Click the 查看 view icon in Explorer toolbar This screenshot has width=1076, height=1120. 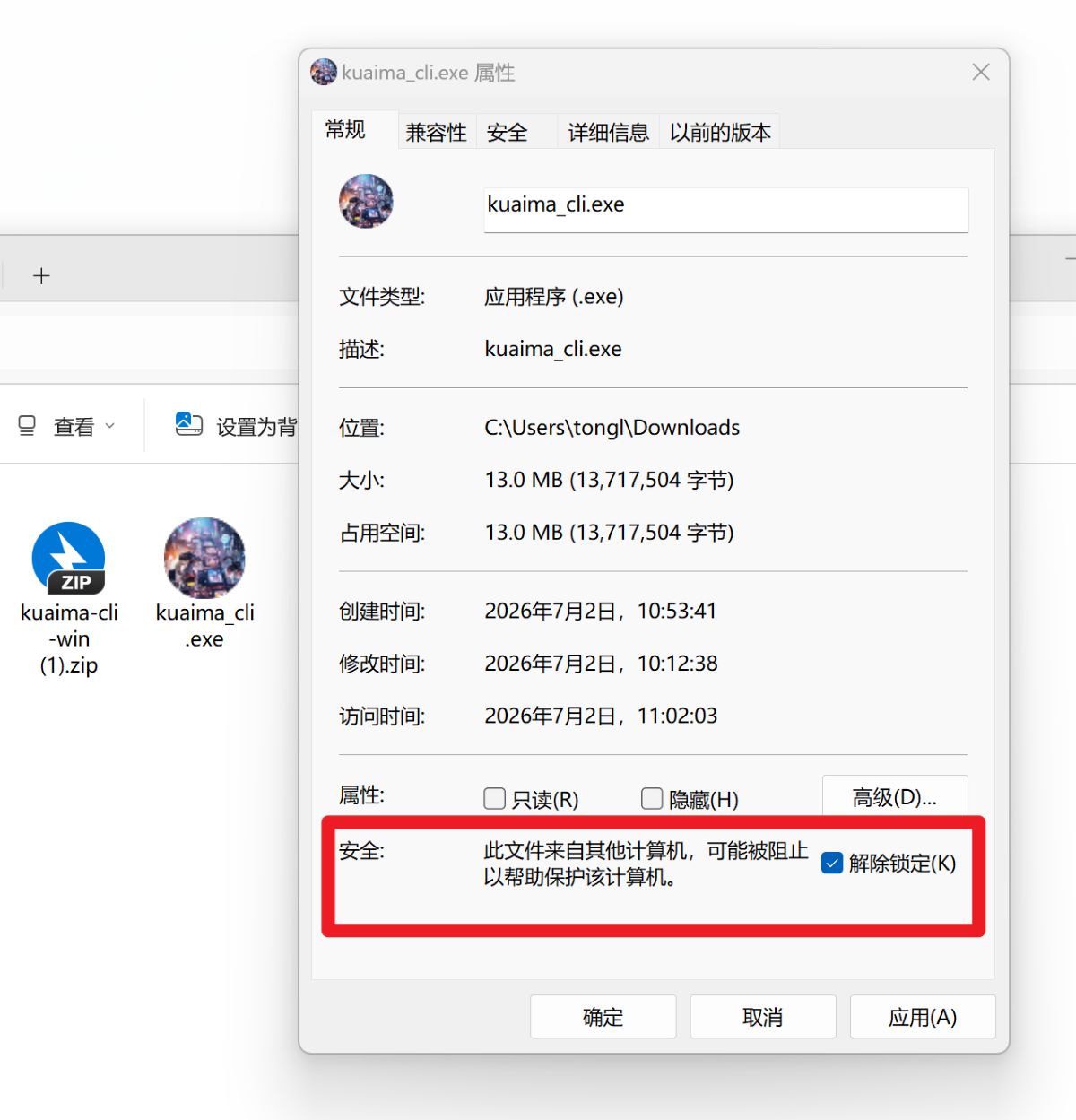[27, 426]
